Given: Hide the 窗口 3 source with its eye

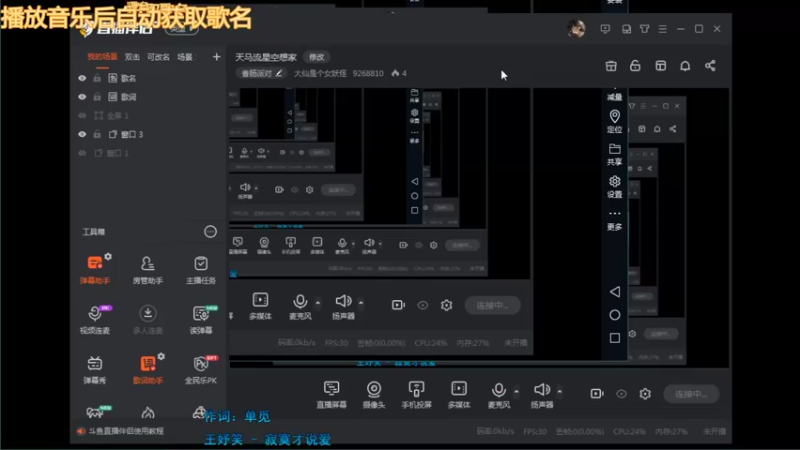Looking at the screenshot, I should pyautogui.click(x=82, y=134).
